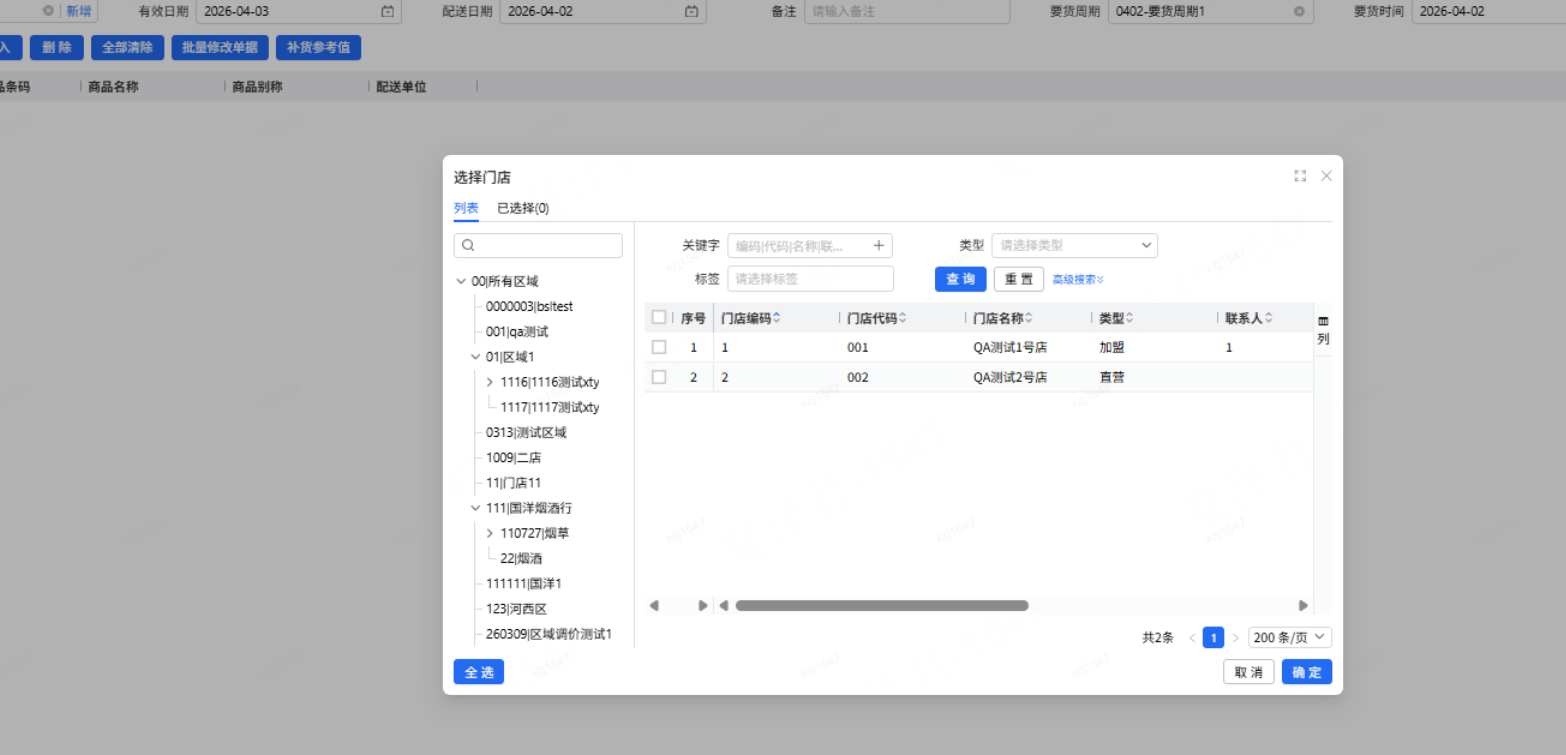Click the horizontal scrollbar under the table

click(881, 605)
